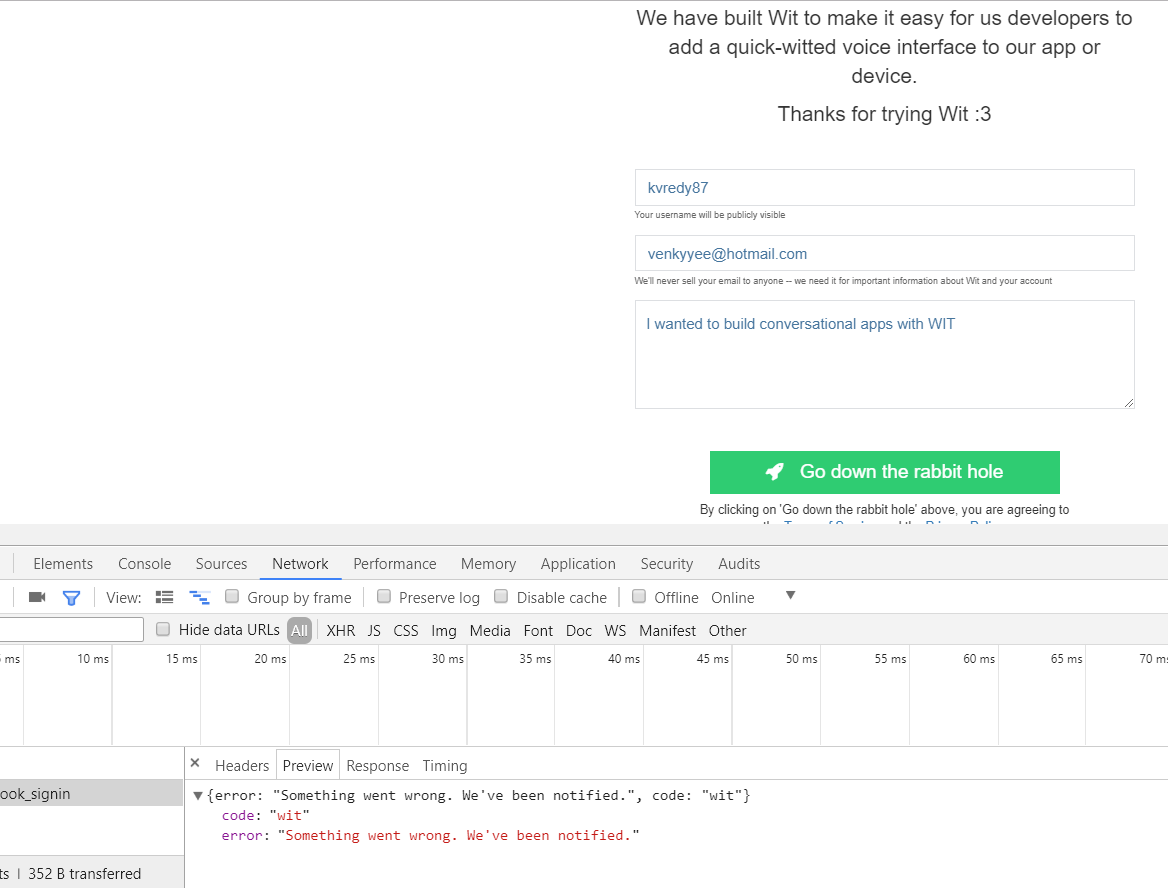1168x888 pixels.
Task: Open the network request filter icon
Action: click(71, 597)
